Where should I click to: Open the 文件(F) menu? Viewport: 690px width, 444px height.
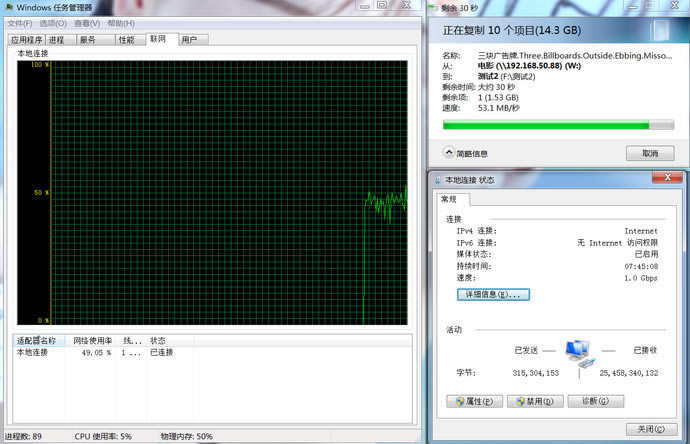19,23
